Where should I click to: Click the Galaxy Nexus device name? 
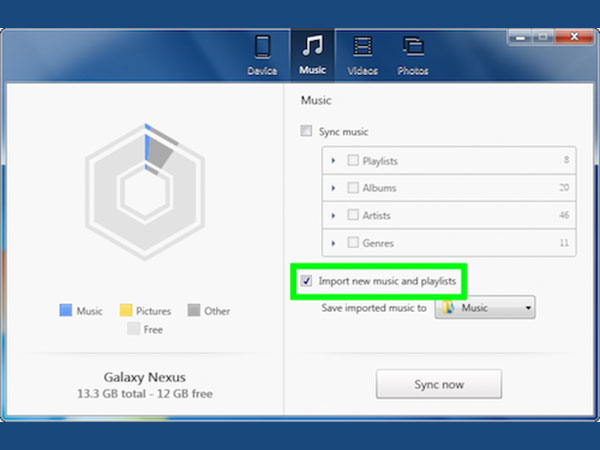tap(145, 378)
